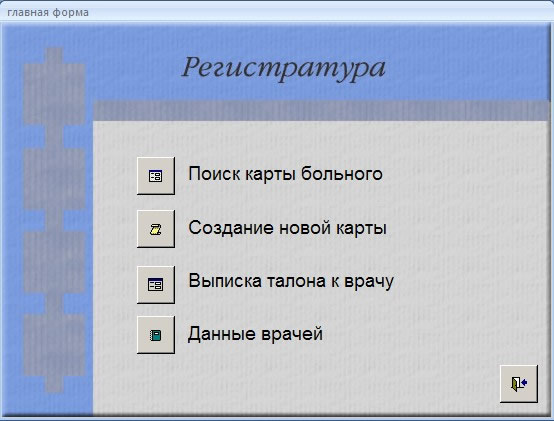Viewport: 554px width, 421px height.
Task: Click the 'Поиск карты больного' label
Action: (x=285, y=174)
